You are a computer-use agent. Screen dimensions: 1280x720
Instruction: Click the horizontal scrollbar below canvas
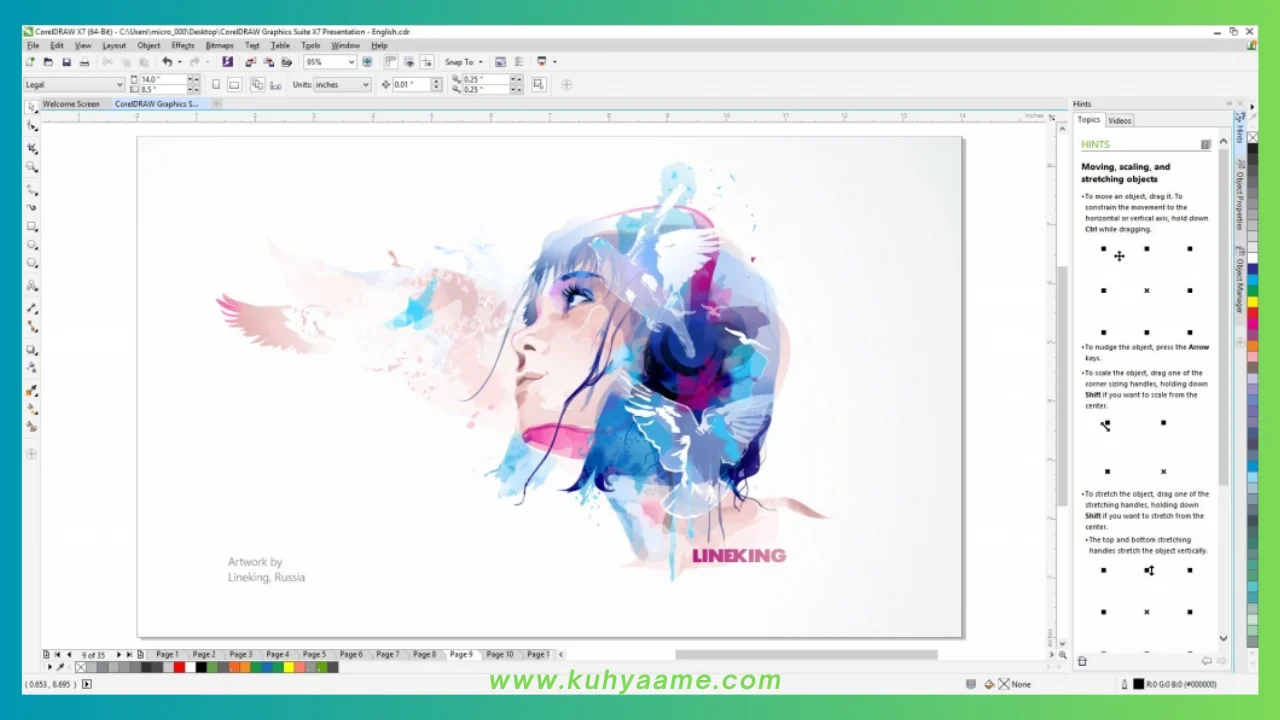pyautogui.click(x=805, y=655)
